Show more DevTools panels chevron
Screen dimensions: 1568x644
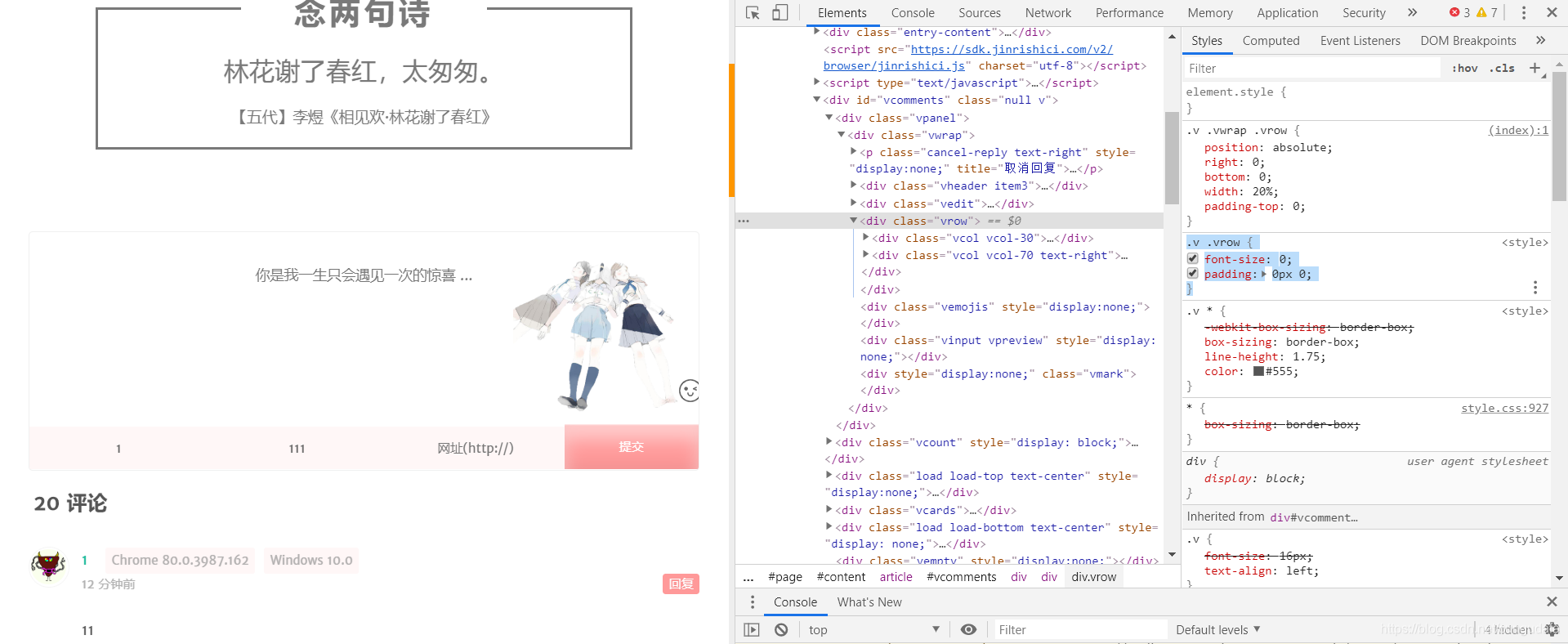tap(1413, 12)
